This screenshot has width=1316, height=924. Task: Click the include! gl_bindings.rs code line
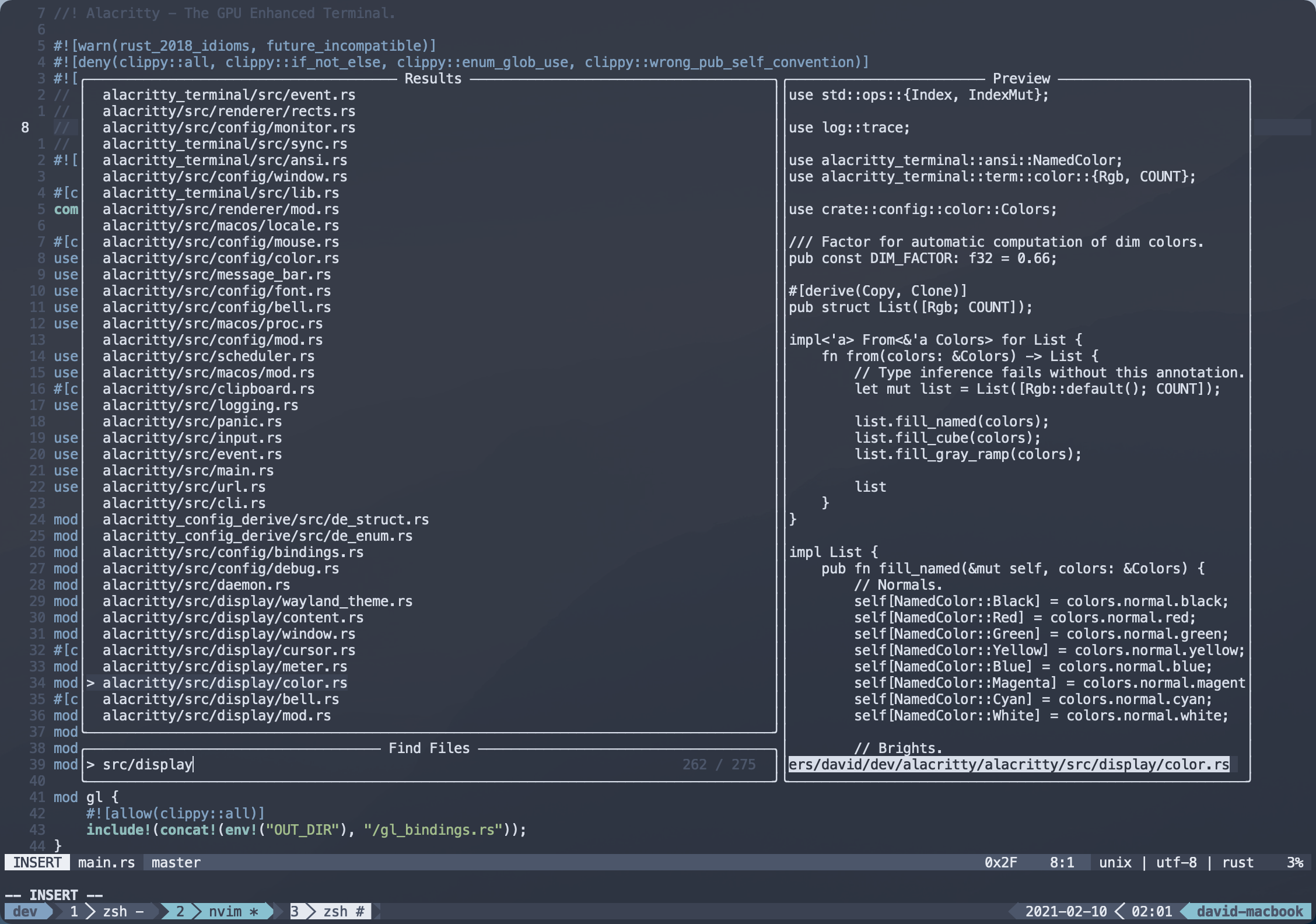306,830
